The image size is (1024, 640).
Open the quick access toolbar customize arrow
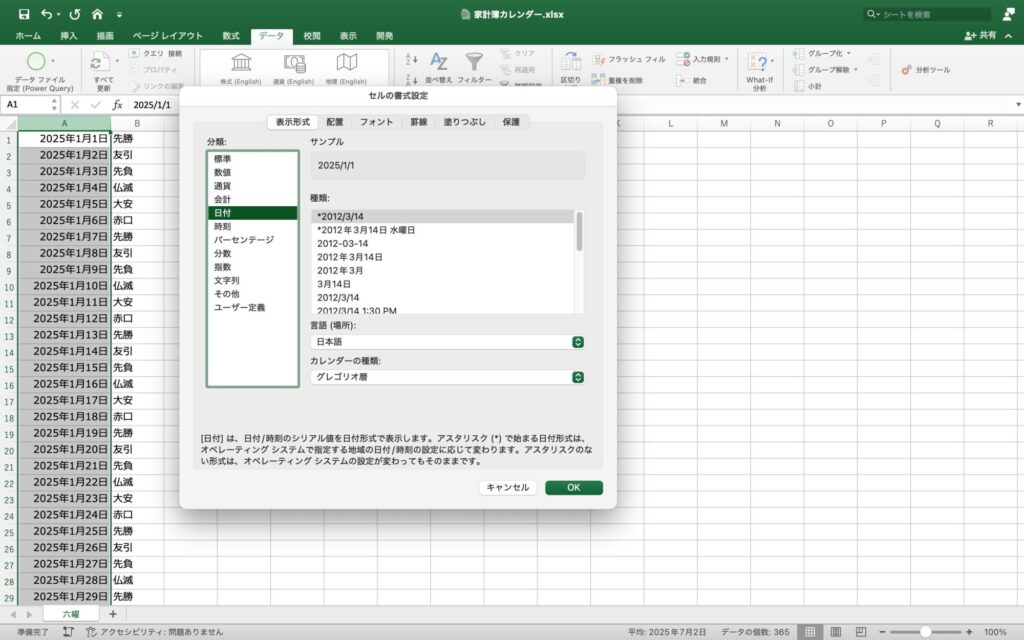point(119,14)
